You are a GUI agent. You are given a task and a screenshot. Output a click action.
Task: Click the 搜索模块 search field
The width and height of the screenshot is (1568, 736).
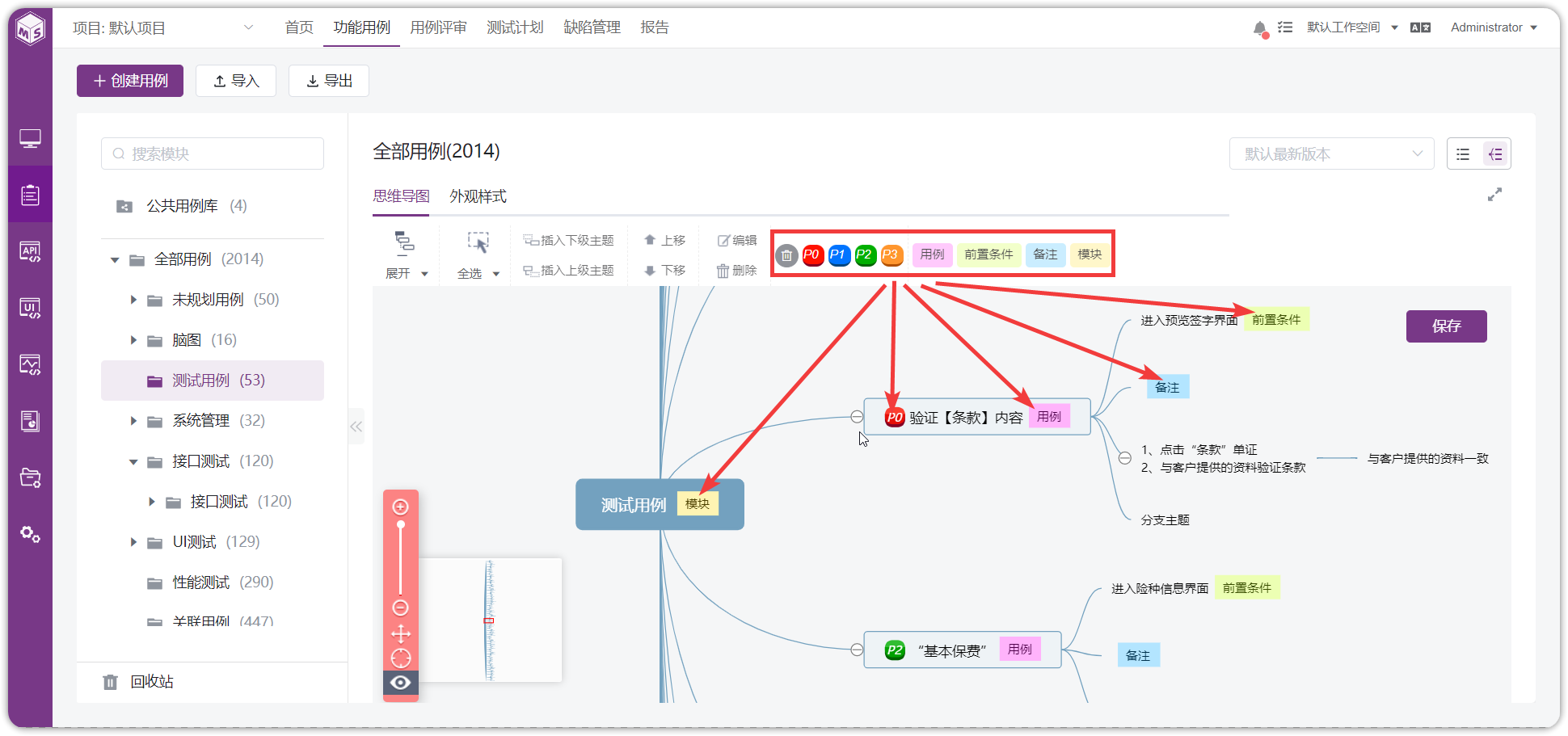pyautogui.click(x=213, y=154)
